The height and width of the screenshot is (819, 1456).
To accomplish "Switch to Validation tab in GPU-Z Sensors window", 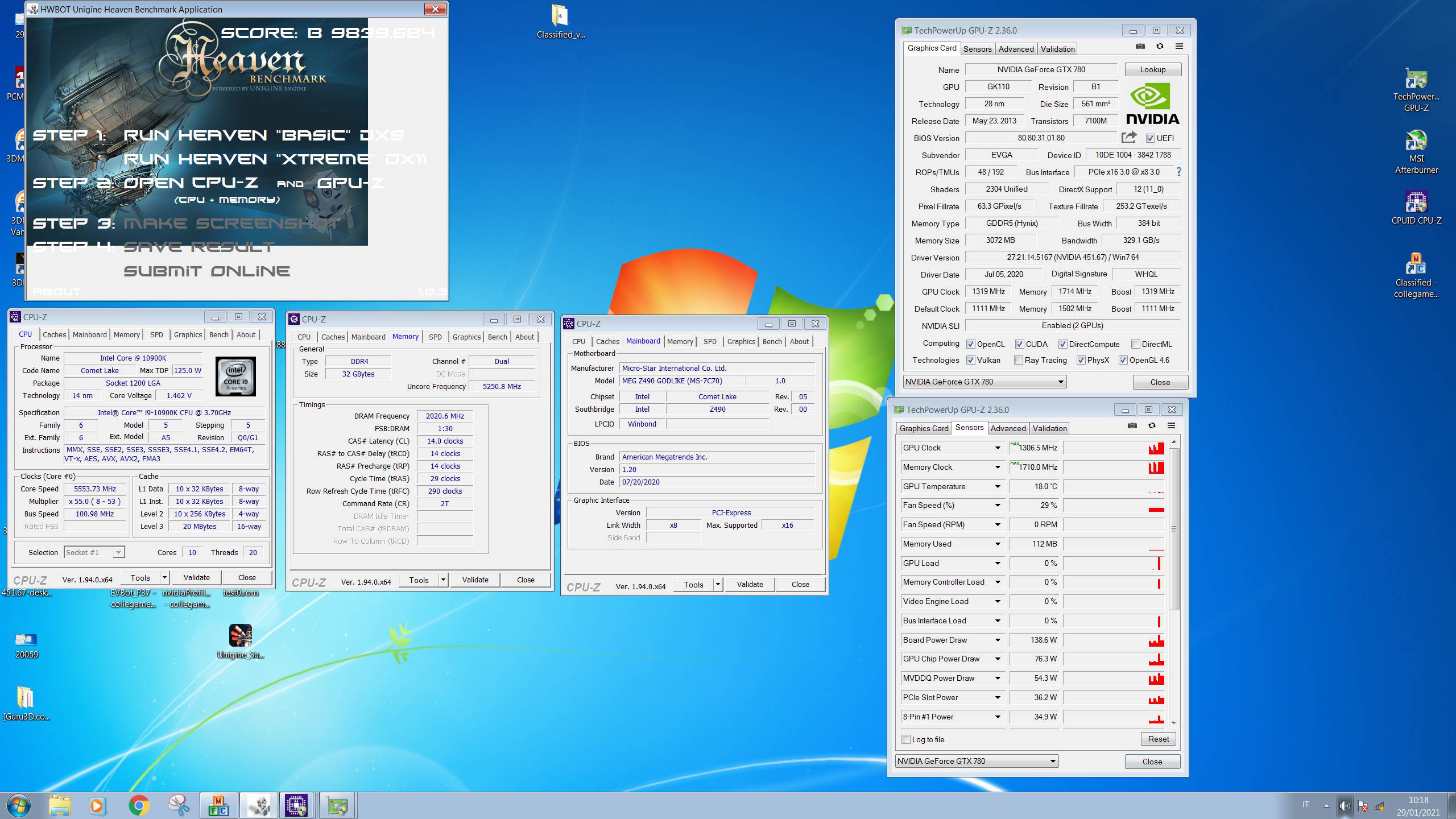I will [1049, 428].
